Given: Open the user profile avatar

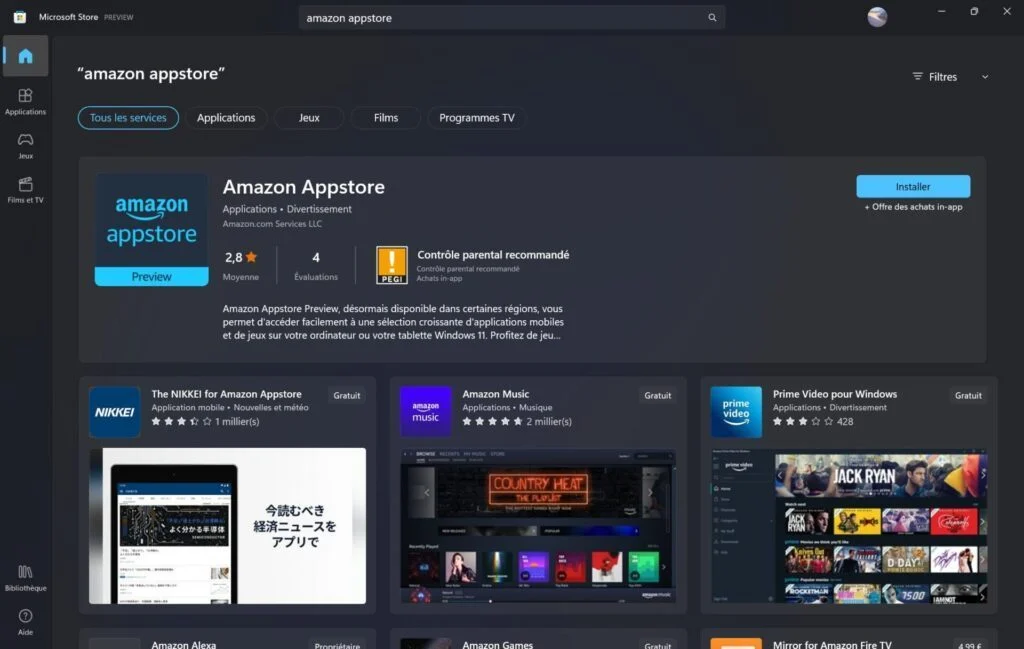Looking at the screenshot, I should click(877, 17).
